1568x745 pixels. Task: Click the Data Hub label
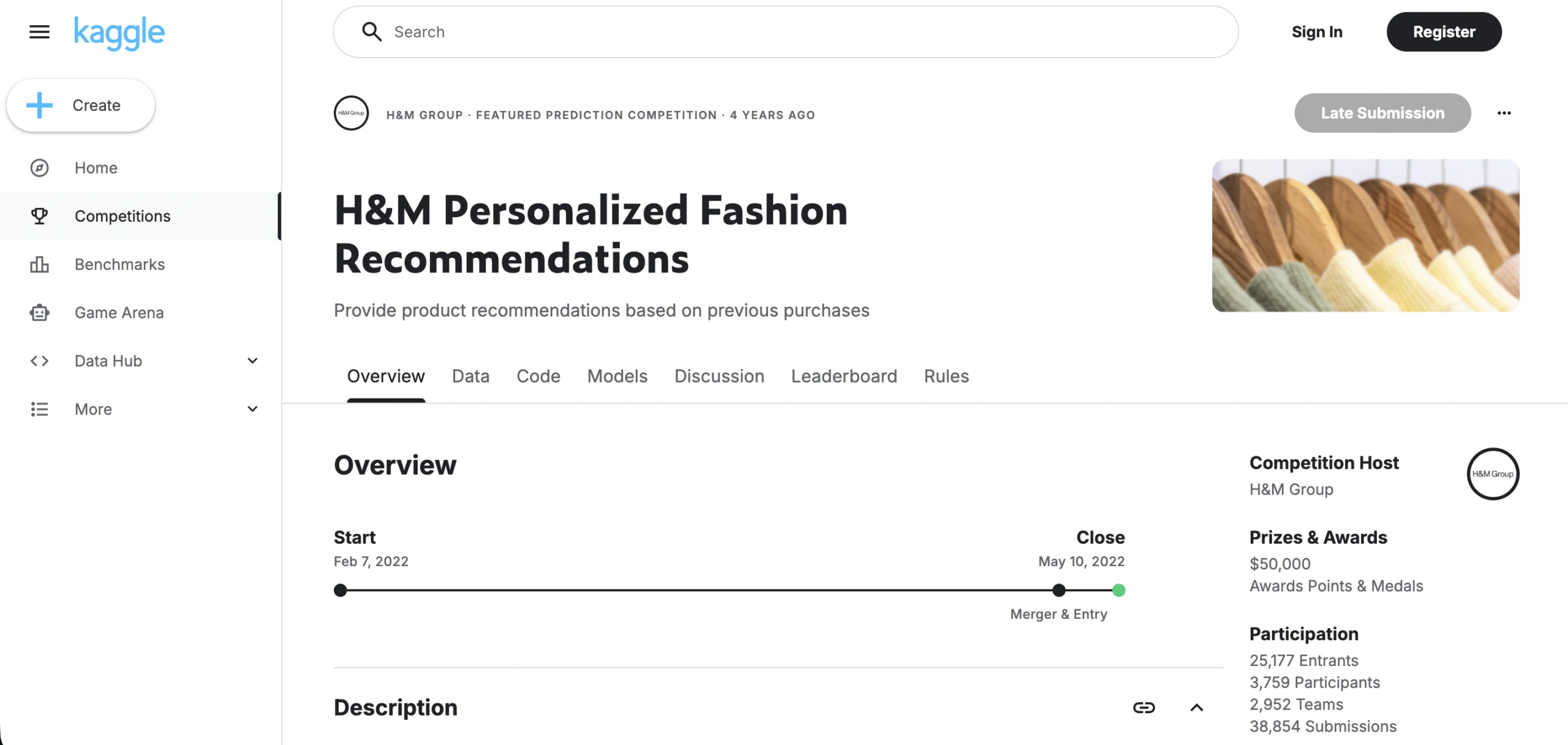tap(108, 361)
